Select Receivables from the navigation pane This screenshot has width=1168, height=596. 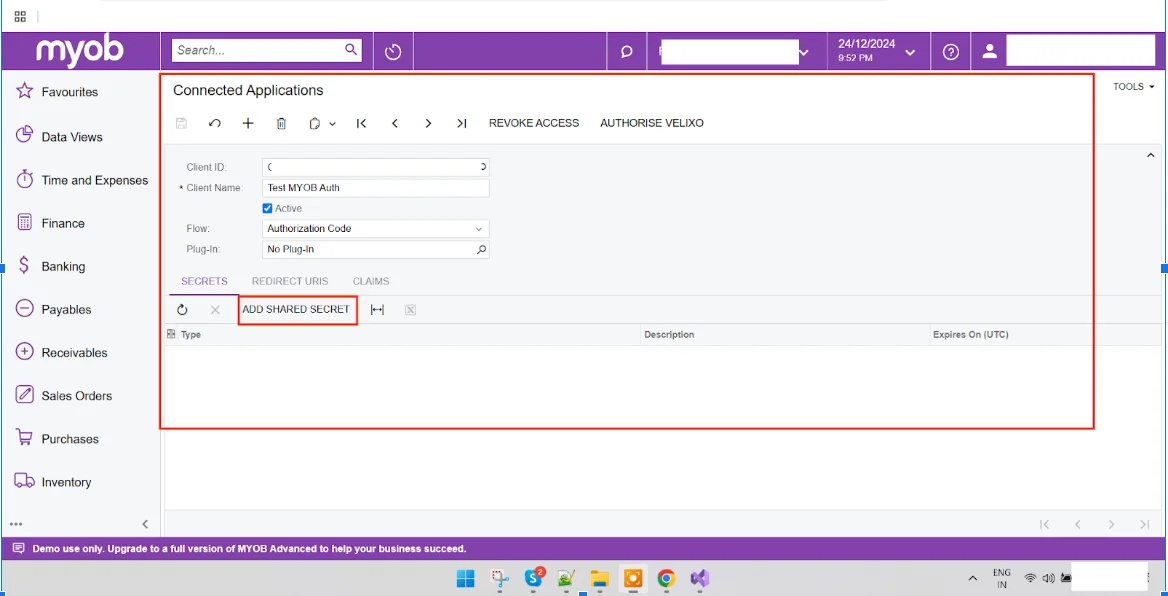(x=75, y=352)
